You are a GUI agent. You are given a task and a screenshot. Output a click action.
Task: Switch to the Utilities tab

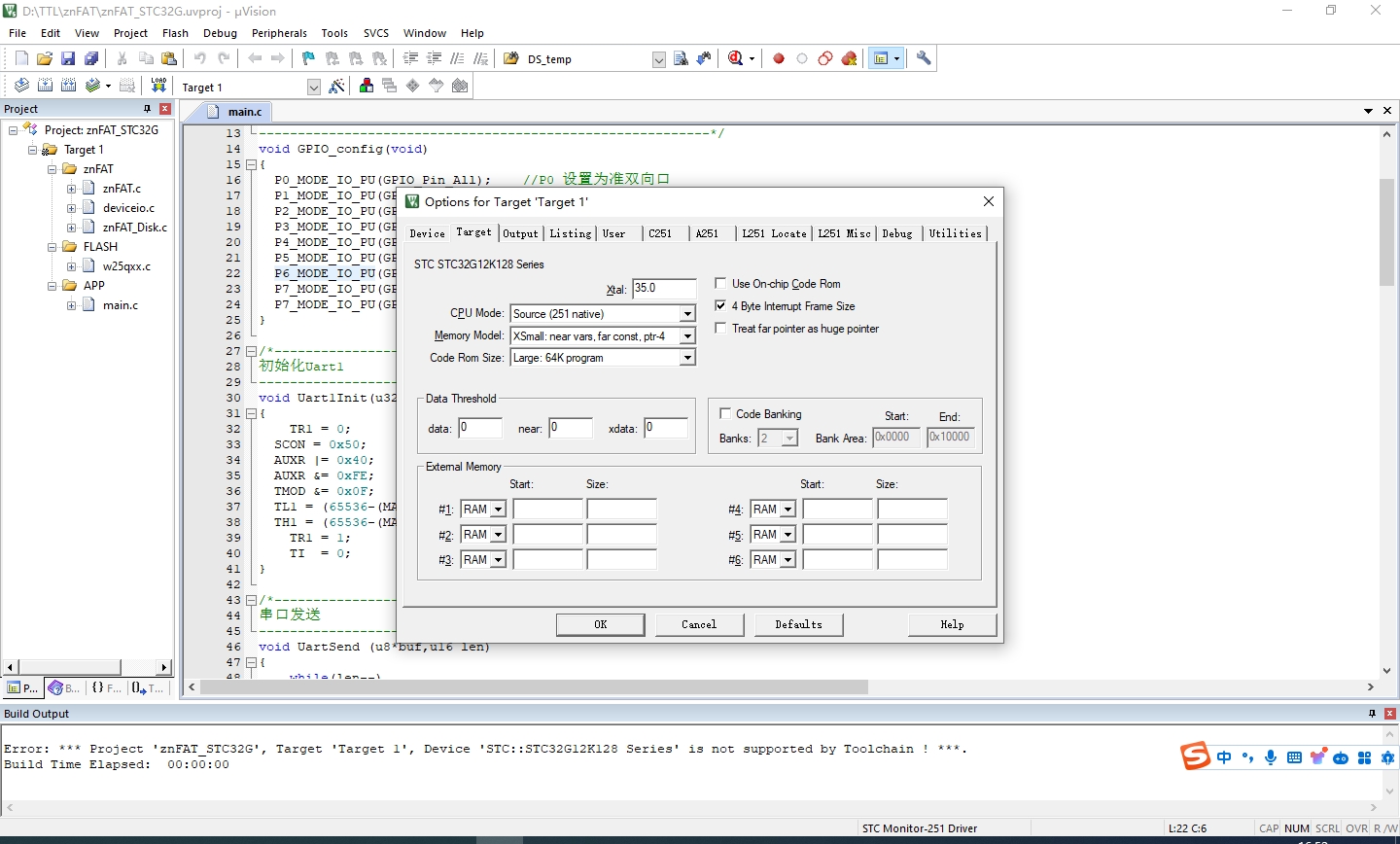point(955,233)
